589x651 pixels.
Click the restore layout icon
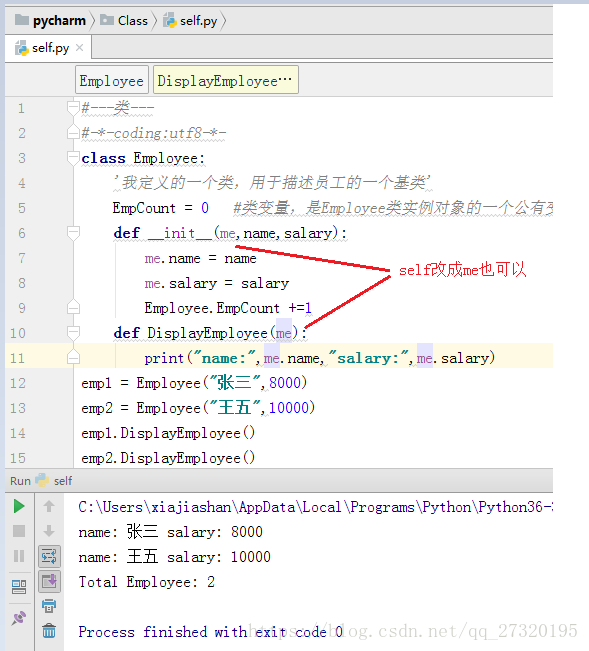[19, 587]
